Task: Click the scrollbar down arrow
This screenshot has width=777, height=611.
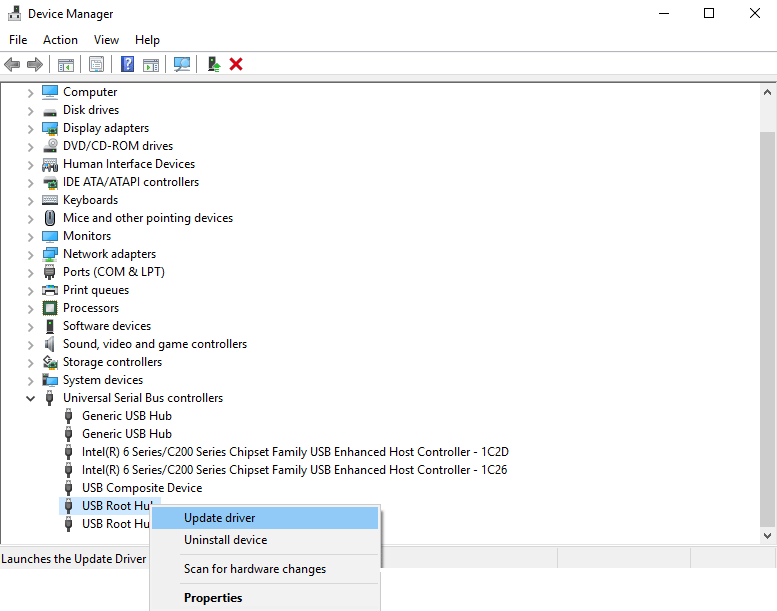Action: point(767,536)
